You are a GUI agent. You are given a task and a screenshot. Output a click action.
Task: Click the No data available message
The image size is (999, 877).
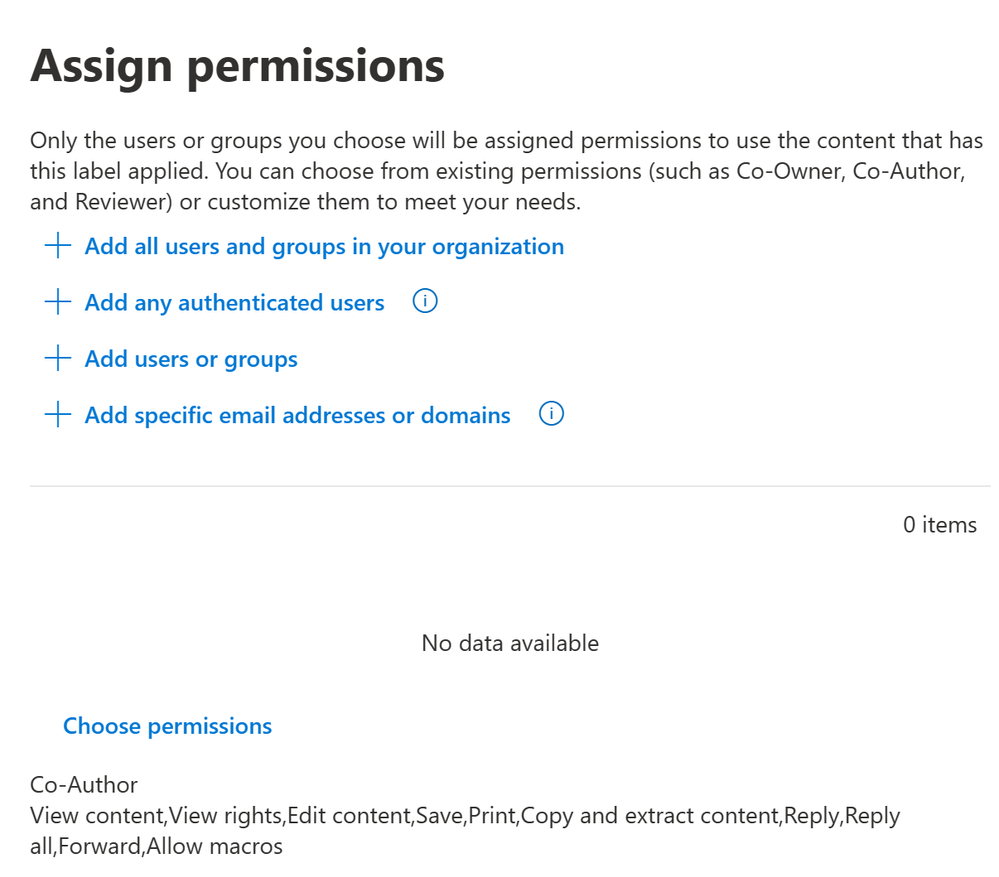(x=510, y=643)
